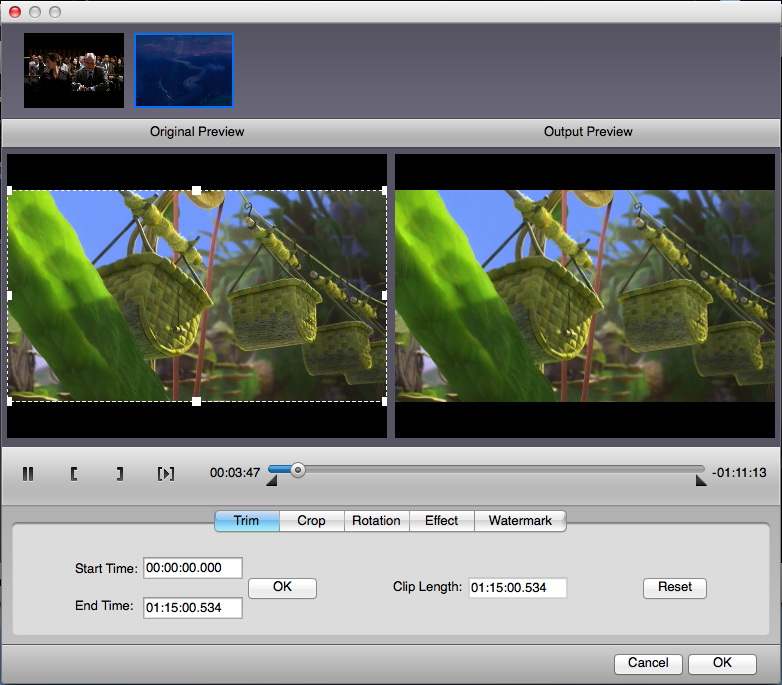Close the window with the red button
This screenshot has width=782, height=685.
point(15,11)
